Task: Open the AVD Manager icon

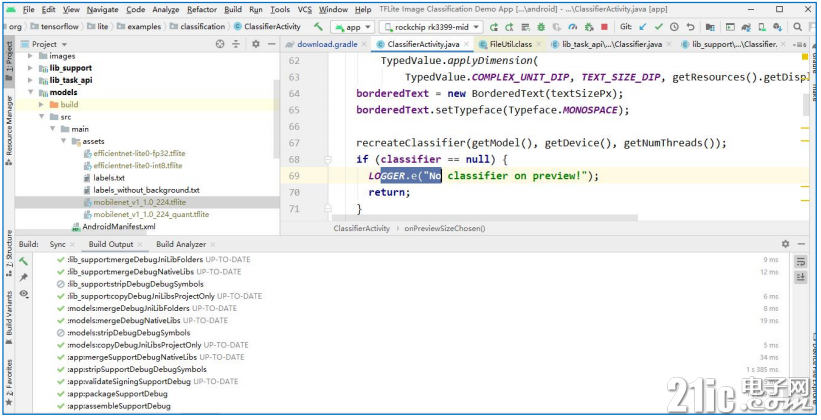Action: 762,27
